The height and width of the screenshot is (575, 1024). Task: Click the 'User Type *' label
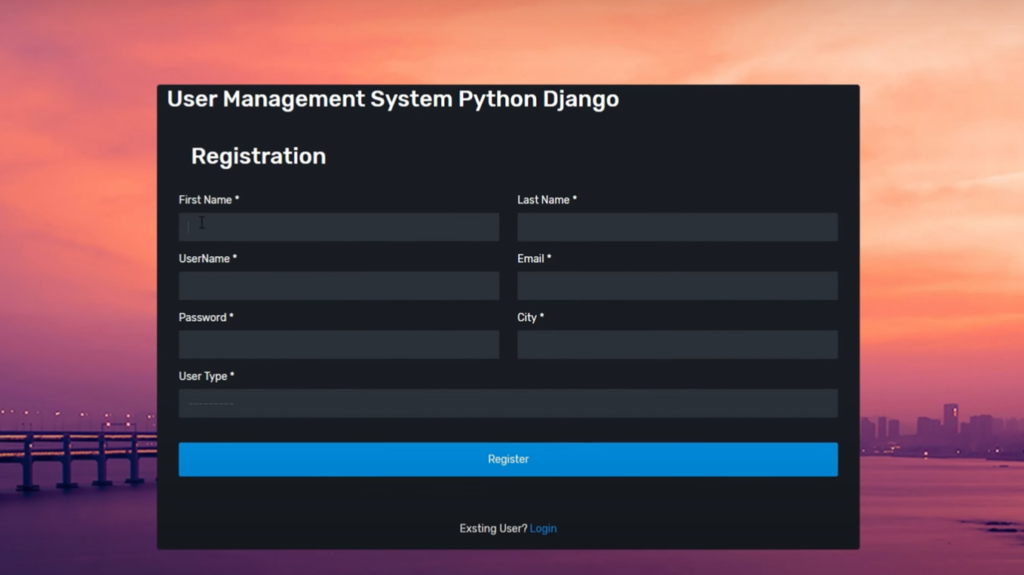pyautogui.click(x=206, y=376)
